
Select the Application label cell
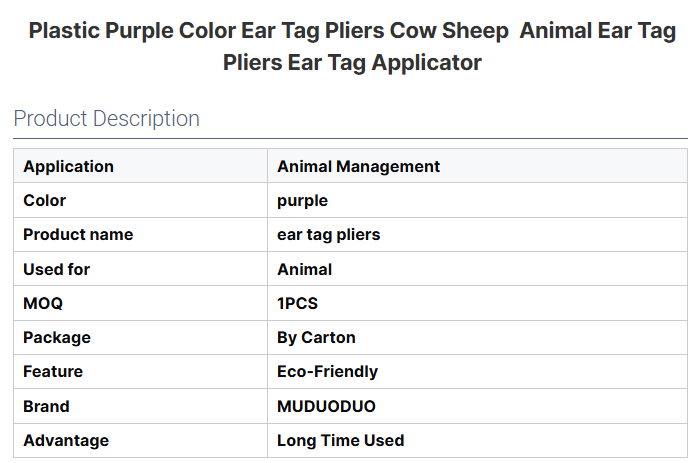[68, 166]
